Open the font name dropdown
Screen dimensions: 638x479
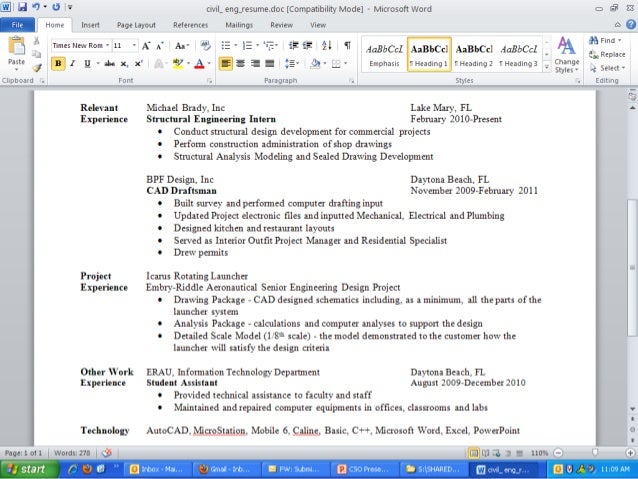pyautogui.click(x=107, y=46)
